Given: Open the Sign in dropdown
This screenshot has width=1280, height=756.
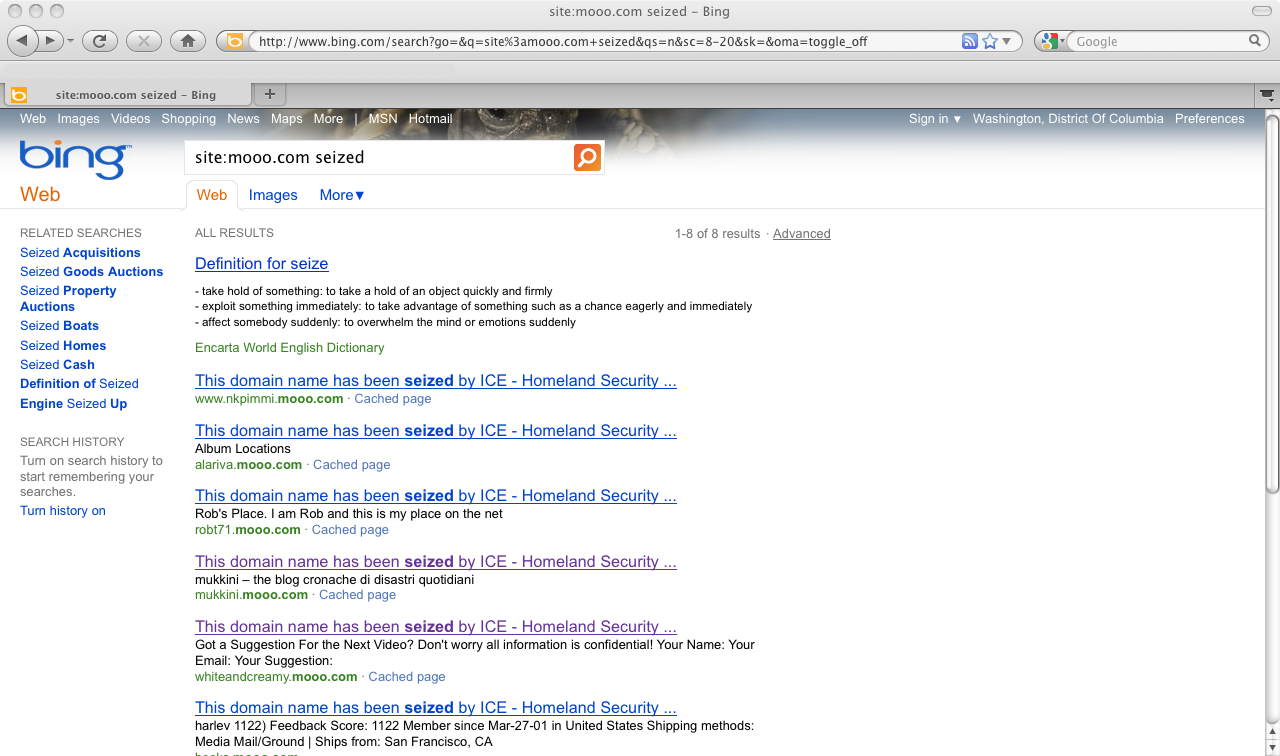Looking at the screenshot, I should click(935, 118).
